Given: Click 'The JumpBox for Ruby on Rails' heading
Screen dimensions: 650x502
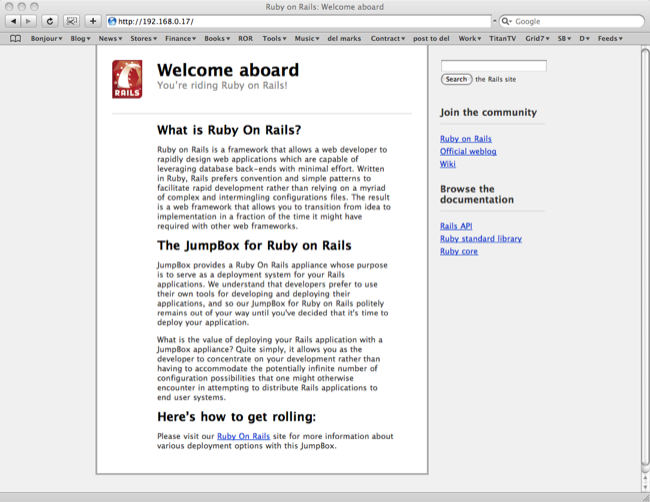Looking at the screenshot, I should (254, 245).
